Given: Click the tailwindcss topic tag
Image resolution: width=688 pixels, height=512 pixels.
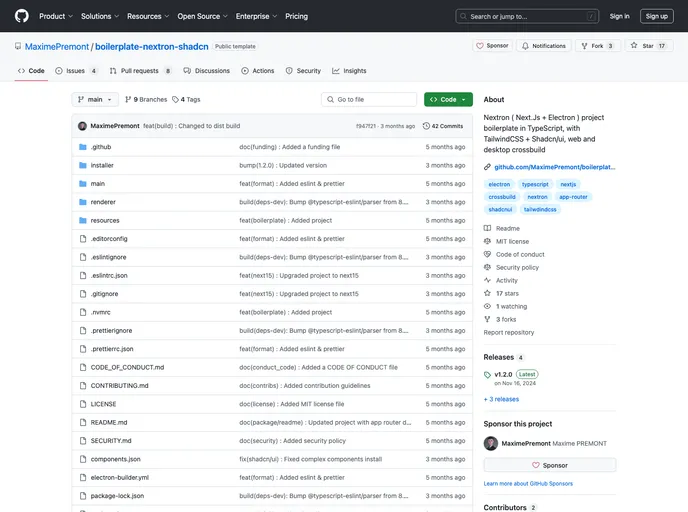Looking at the screenshot, I should pyautogui.click(x=540, y=209).
